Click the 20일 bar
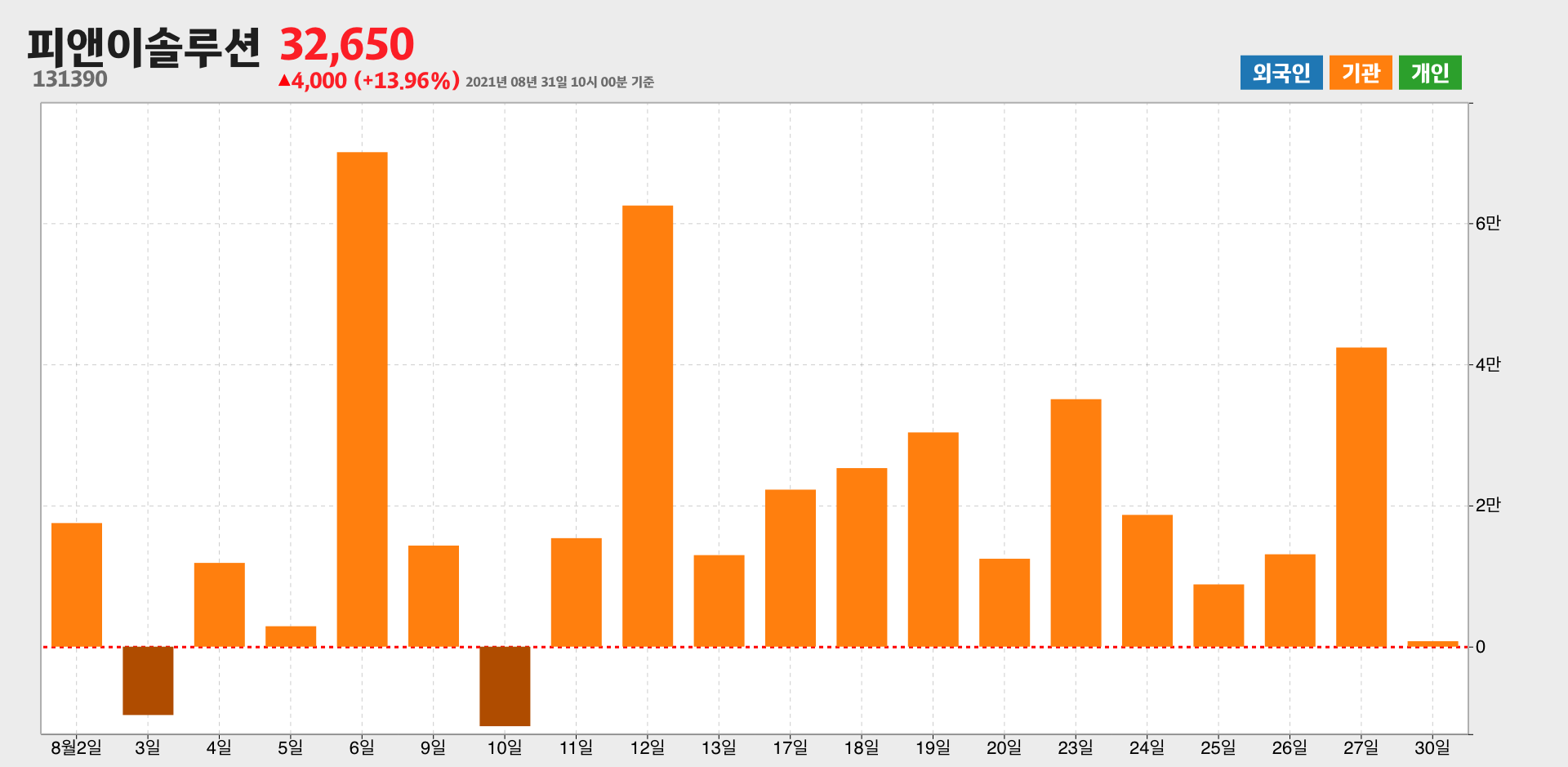 pyautogui.click(x=1004, y=603)
